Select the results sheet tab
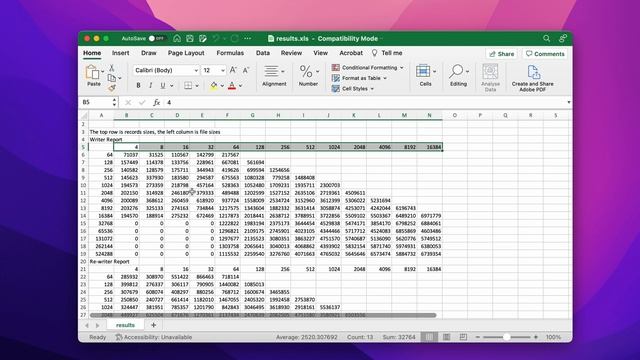640x360 pixels. tap(125, 325)
